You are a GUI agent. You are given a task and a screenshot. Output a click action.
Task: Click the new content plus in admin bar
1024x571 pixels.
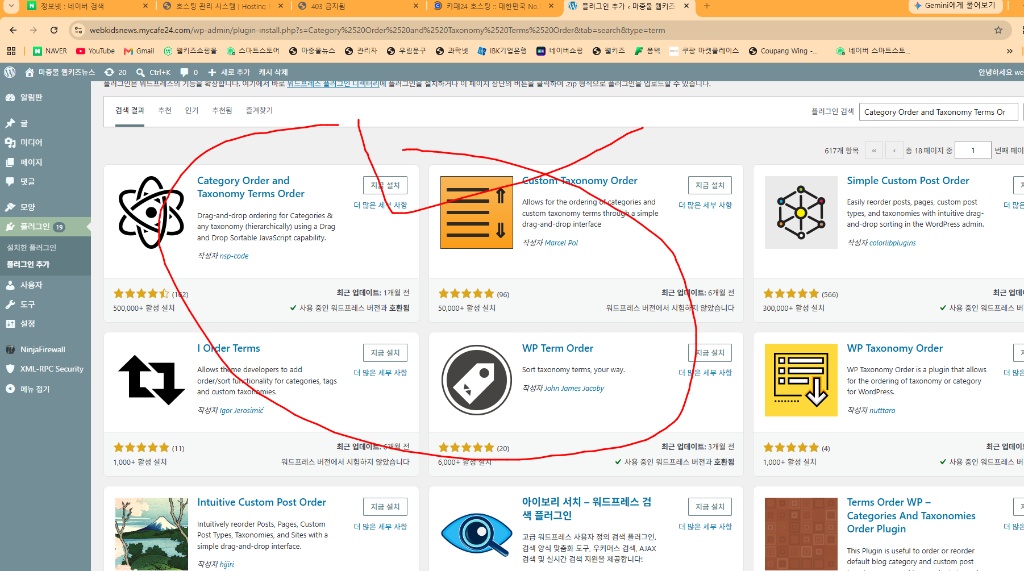[x=229, y=72]
